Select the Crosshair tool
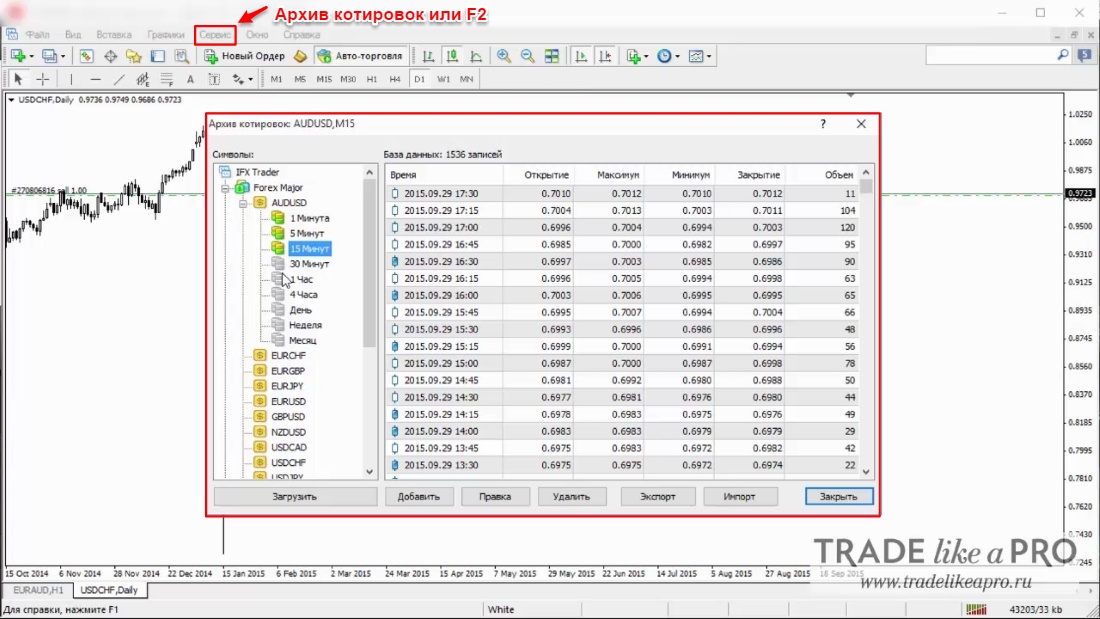The image size is (1100, 619). [x=42, y=79]
